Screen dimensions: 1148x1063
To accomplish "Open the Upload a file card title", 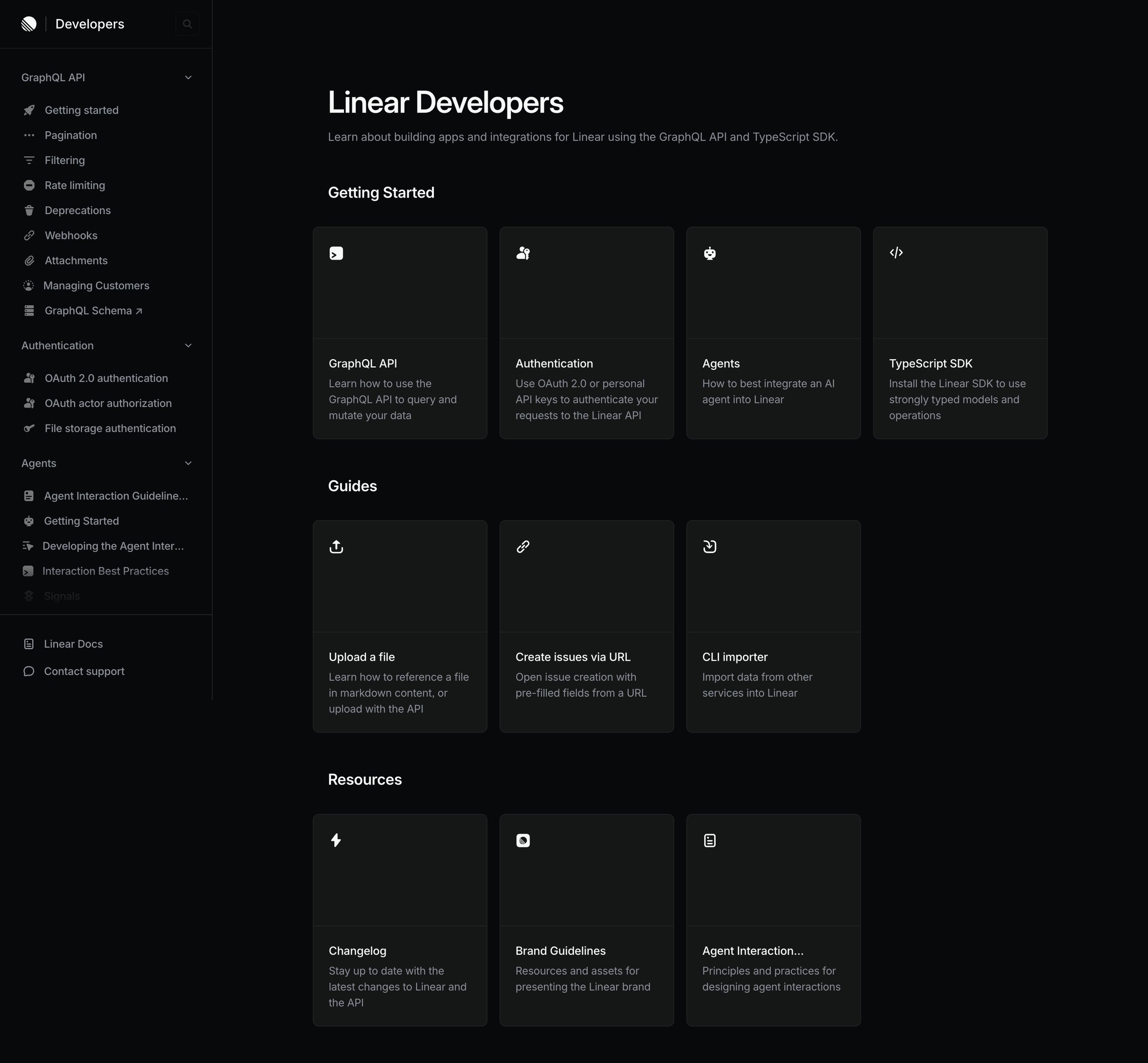I will (362, 657).
